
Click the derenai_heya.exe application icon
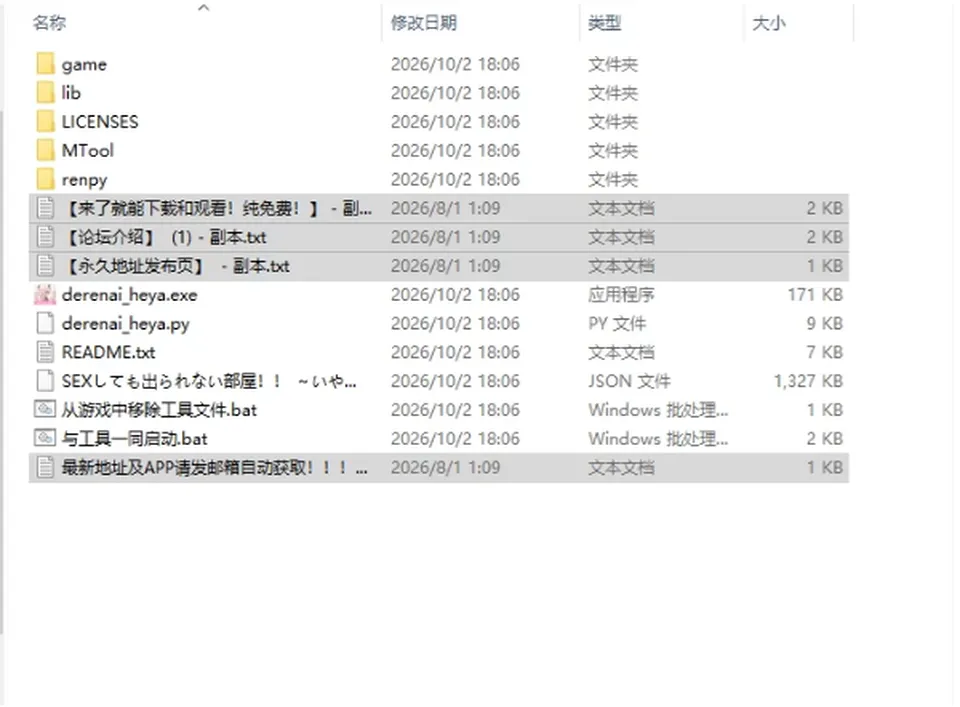pos(45,294)
